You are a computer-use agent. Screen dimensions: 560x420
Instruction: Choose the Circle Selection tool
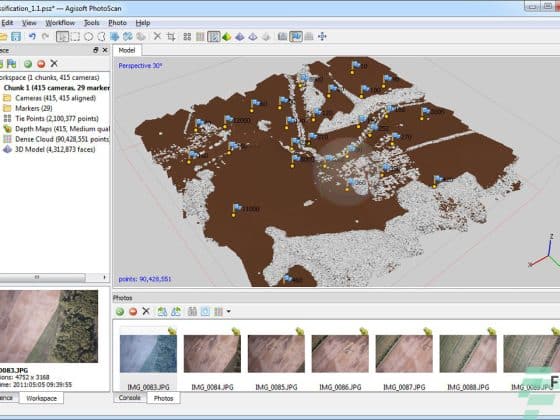89,36
